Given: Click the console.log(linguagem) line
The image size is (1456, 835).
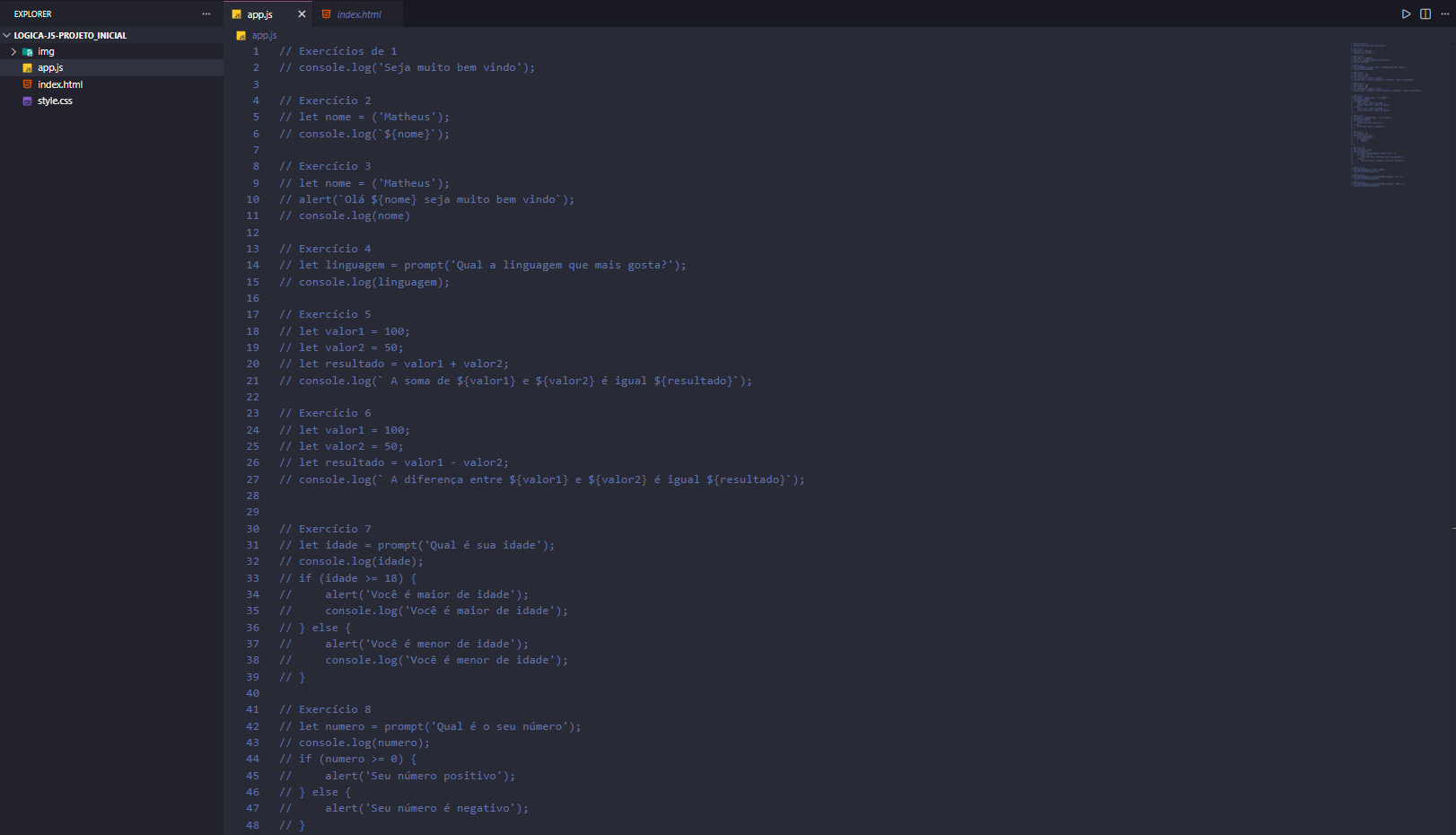Looking at the screenshot, I should 364,282.
